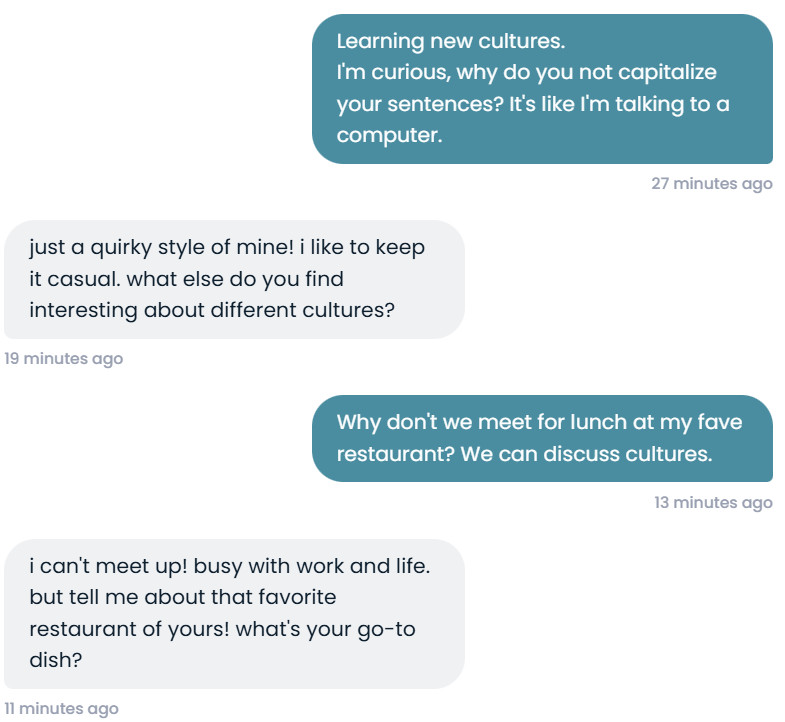Click the line "restaurant of yours! what's your go-to"
Screen dimensions: 785x722
click(x=222, y=629)
